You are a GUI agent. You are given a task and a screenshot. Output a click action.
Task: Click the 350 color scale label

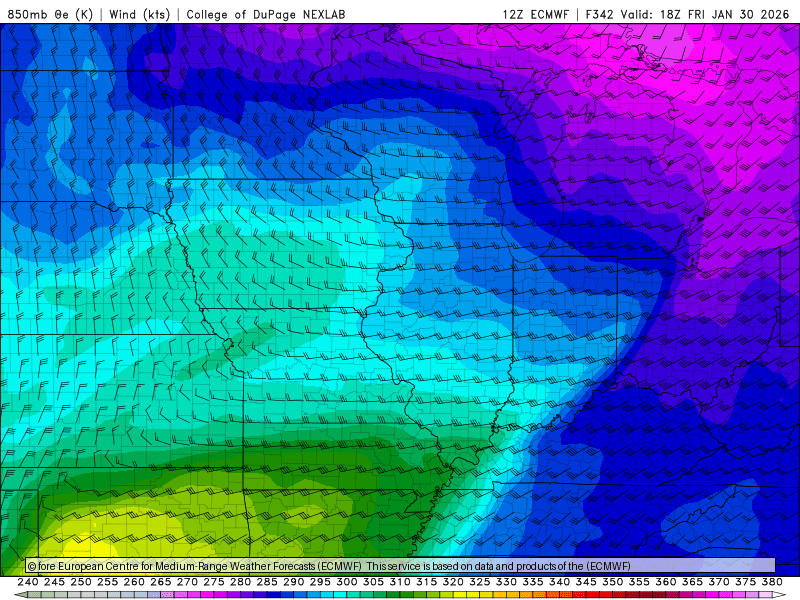tap(613, 582)
